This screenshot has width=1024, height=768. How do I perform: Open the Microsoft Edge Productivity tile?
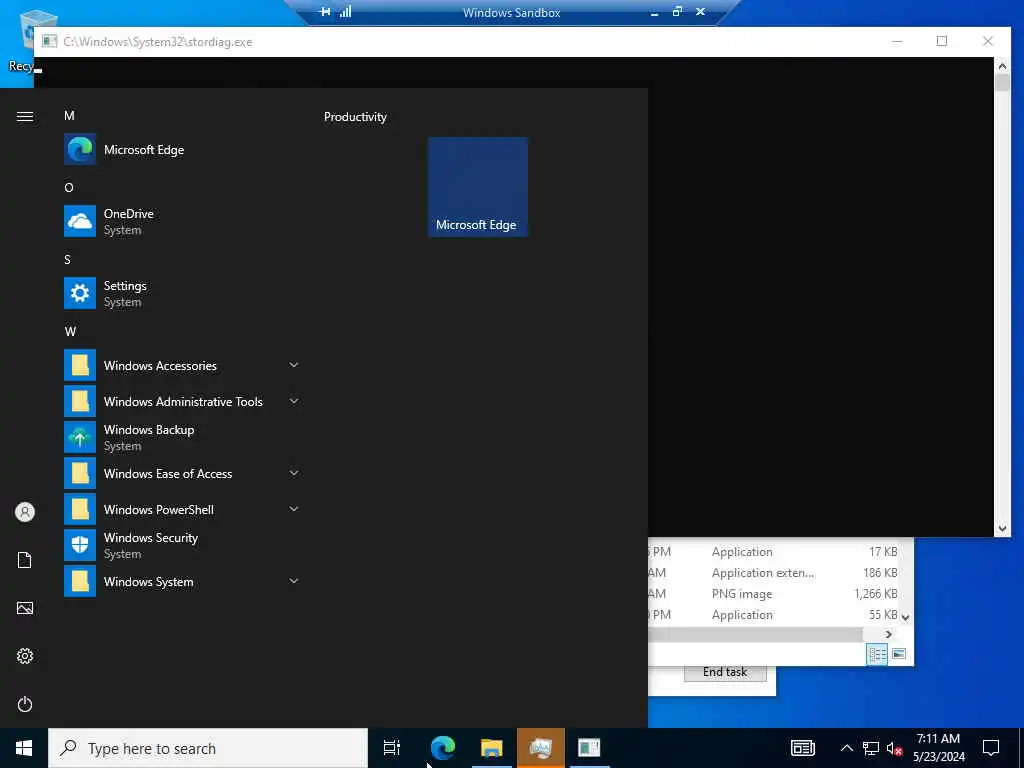477,187
